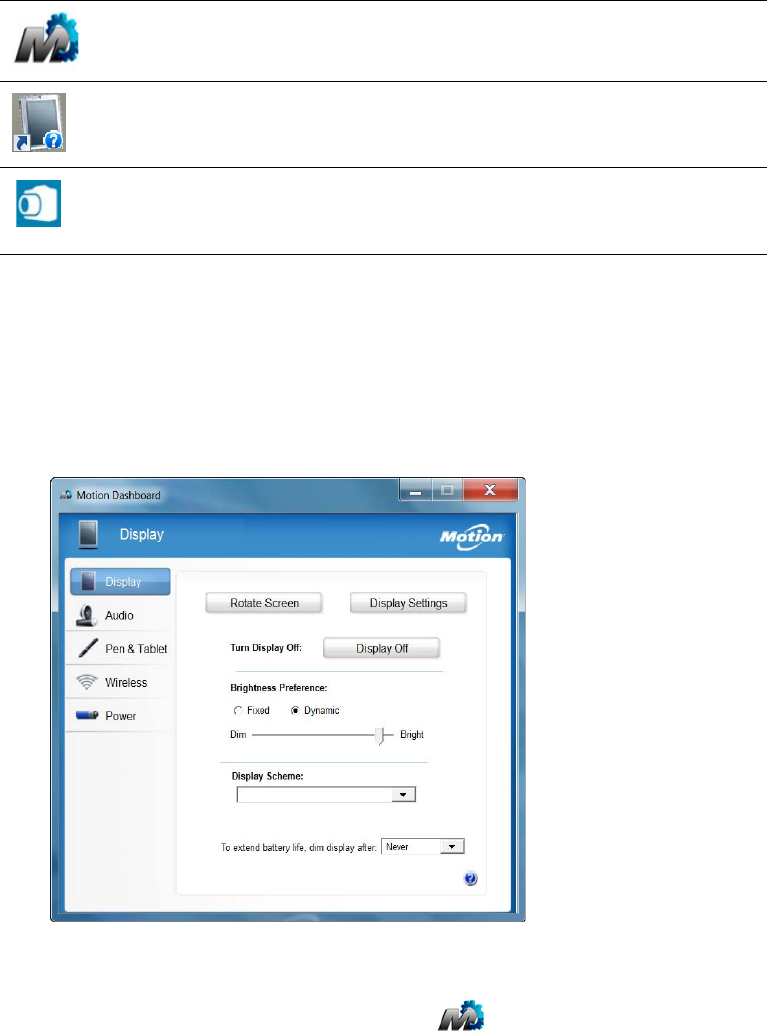
Task: Close the Motion Dashboard window
Action: (490, 490)
